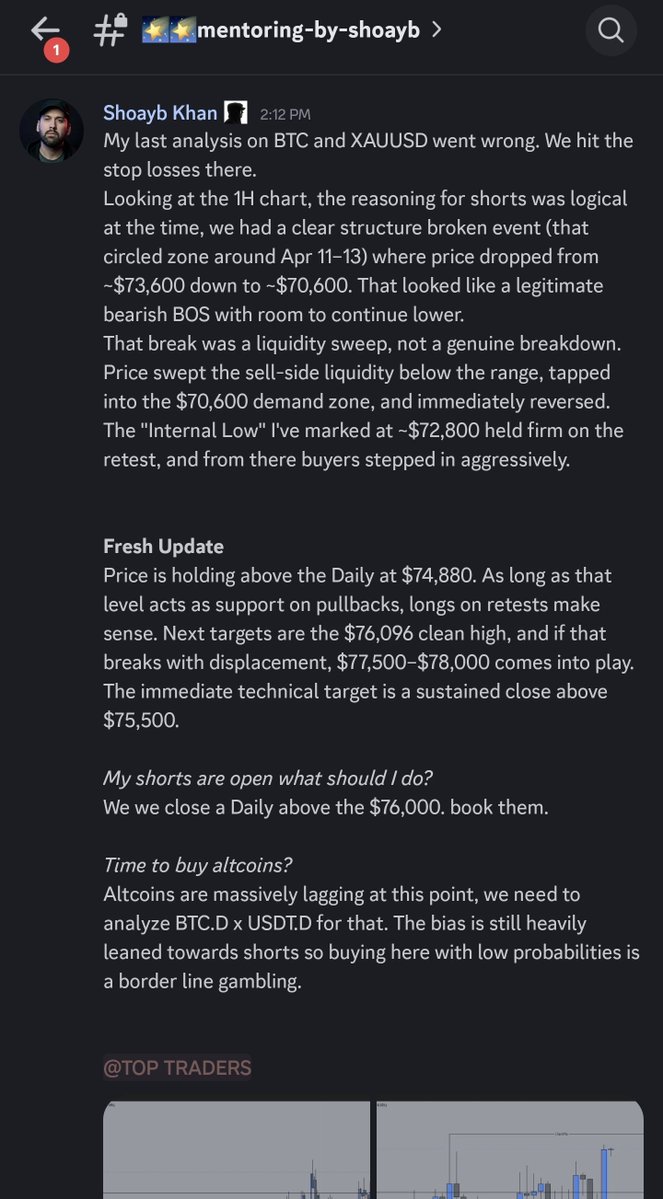The image size is (663, 1199).
Task: Tap the 2:12 PM message timestamp
Action: pos(284,114)
